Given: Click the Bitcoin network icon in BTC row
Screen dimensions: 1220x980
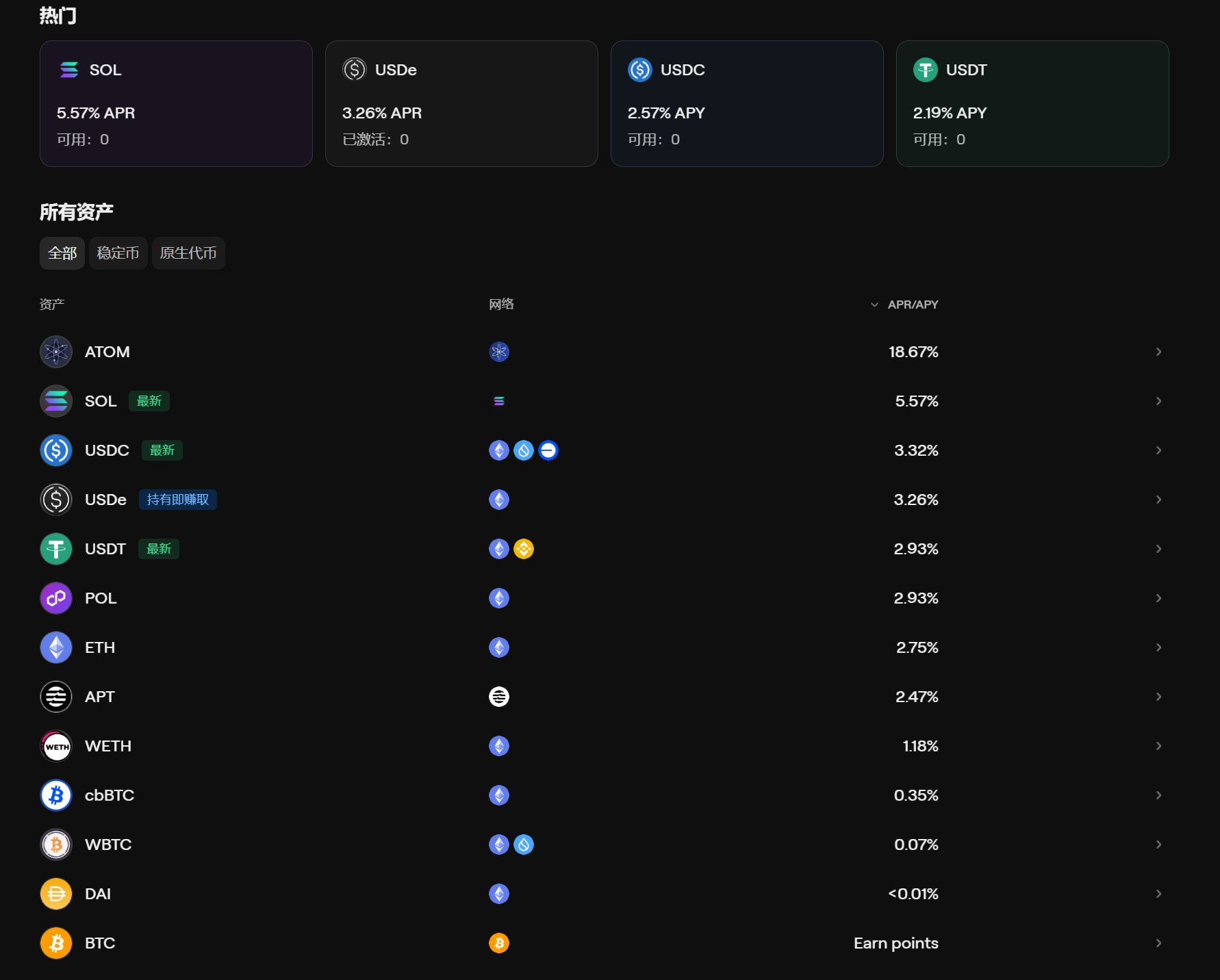Looking at the screenshot, I should [x=499, y=943].
